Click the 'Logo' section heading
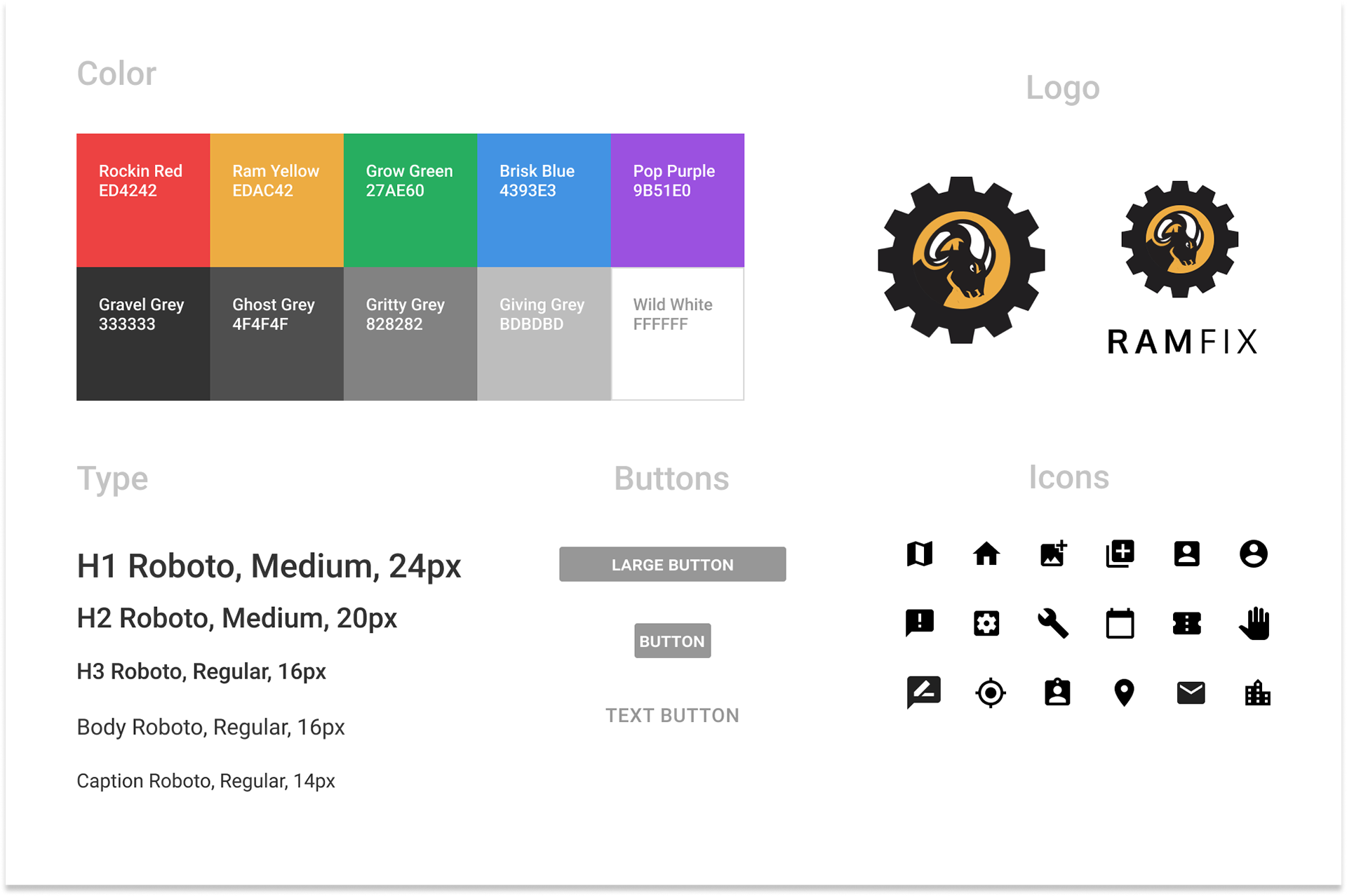 pyautogui.click(x=1063, y=89)
